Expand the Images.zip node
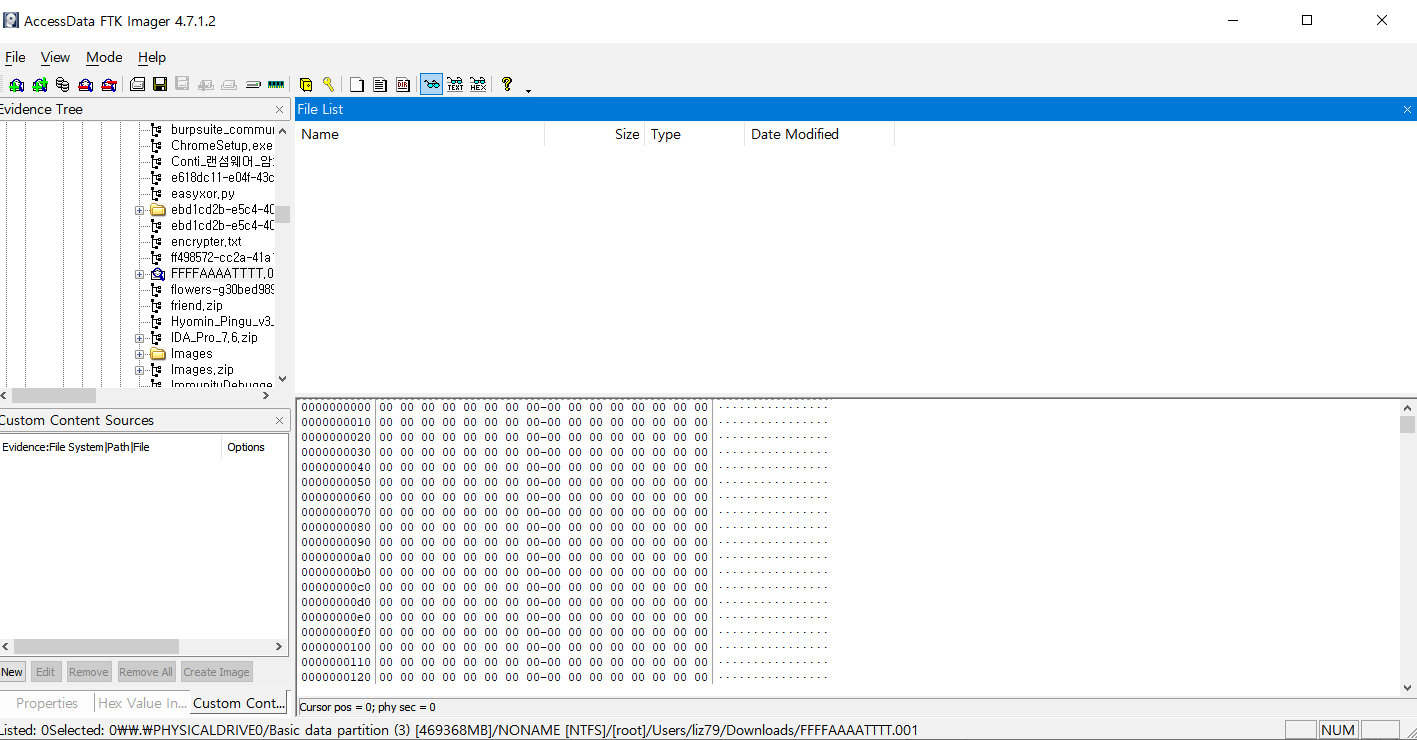Image resolution: width=1417 pixels, height=740 pixels. click(140, 370)
